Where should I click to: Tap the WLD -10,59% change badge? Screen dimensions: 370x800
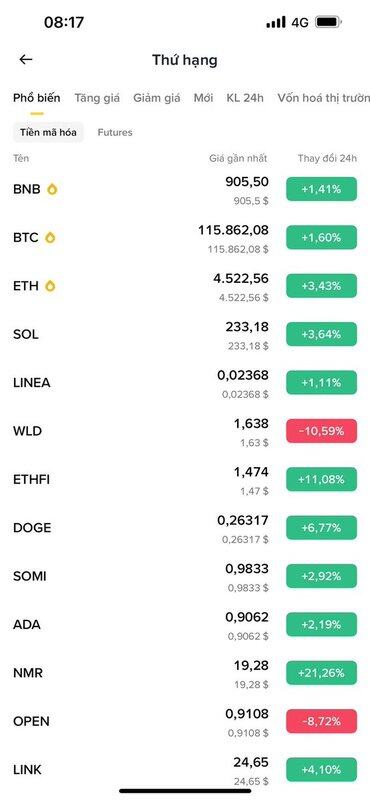[322, 431]
